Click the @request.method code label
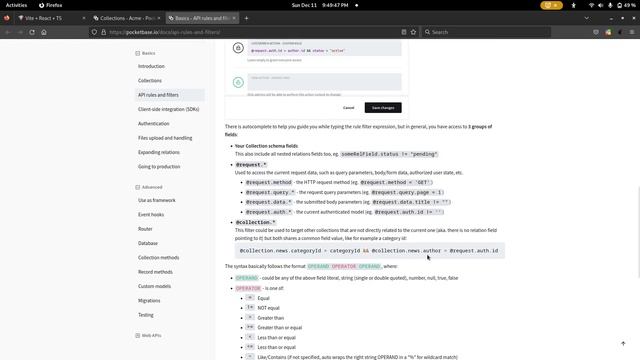The height and width of the screenshot is (360, 640). coord(269,182)
